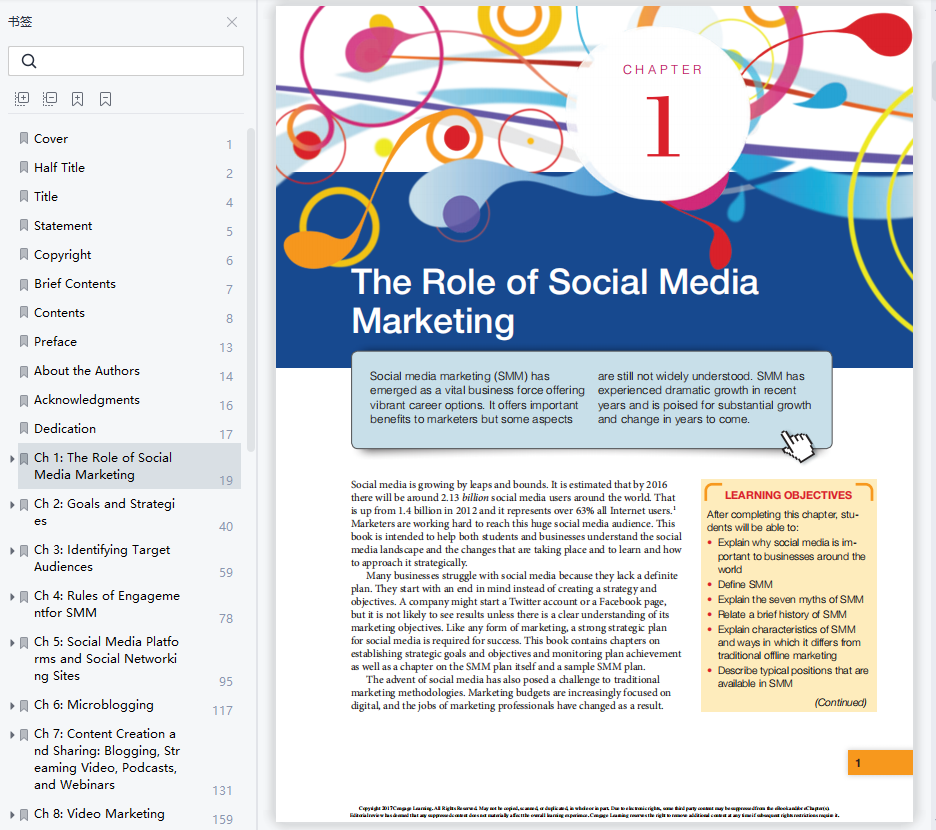Expand the Ch 4 bookmark tree arrow
The width and height of the screenshot is (936, 830).
[12, 597]
